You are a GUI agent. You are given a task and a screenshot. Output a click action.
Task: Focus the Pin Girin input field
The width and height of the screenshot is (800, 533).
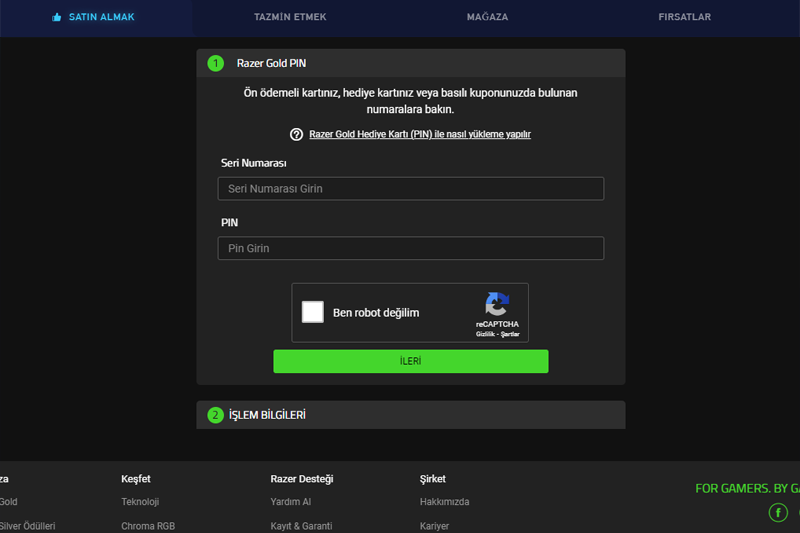click(x=411, y=248)
